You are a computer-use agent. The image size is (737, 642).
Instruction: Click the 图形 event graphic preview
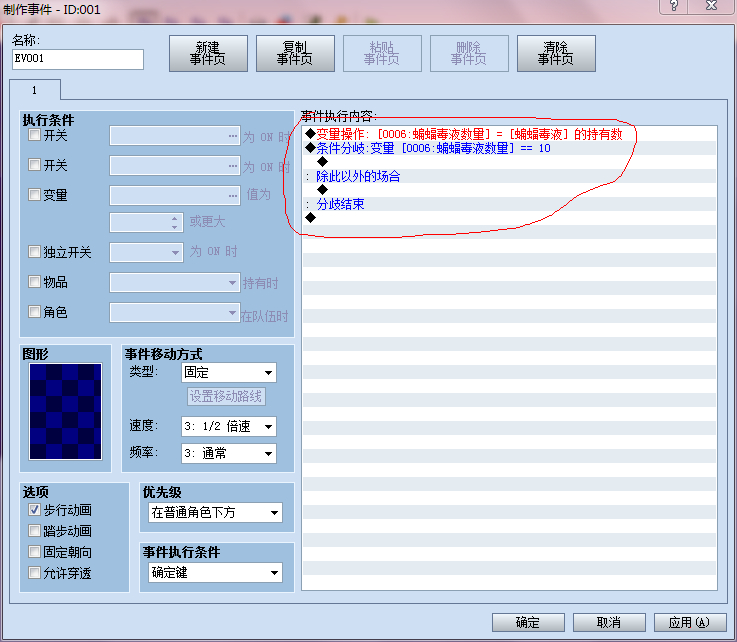point(65,411)
